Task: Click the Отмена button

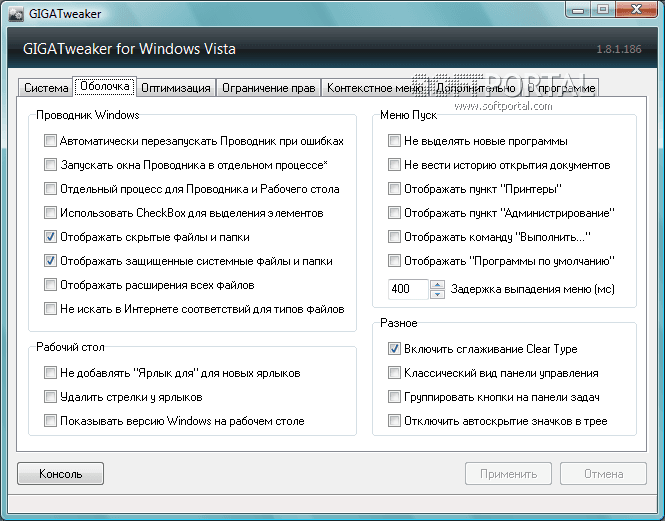Action: pos(603,473)
